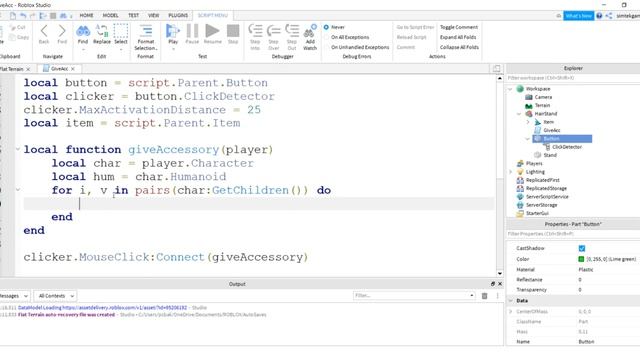Click the editor split view icon above scrollbar

coord(496,69)
